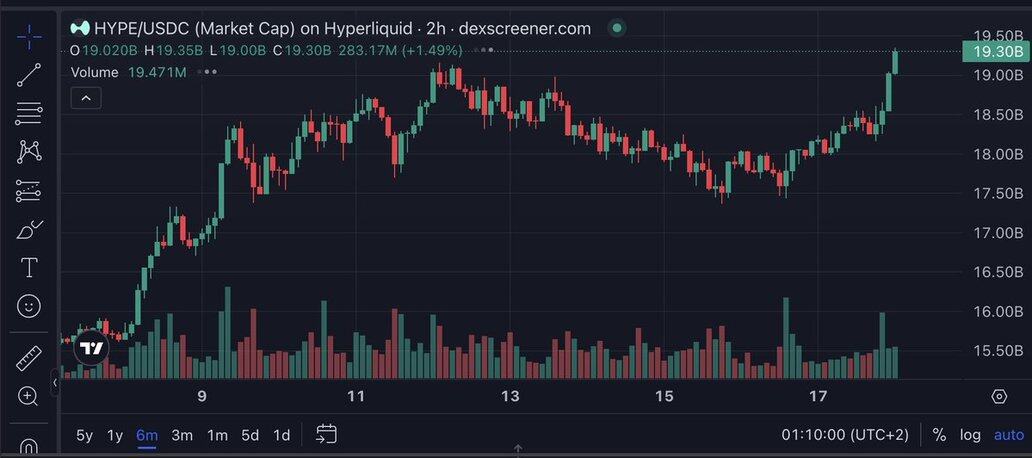
Task: Click the Volume value 19.471M
Action: 157,72
